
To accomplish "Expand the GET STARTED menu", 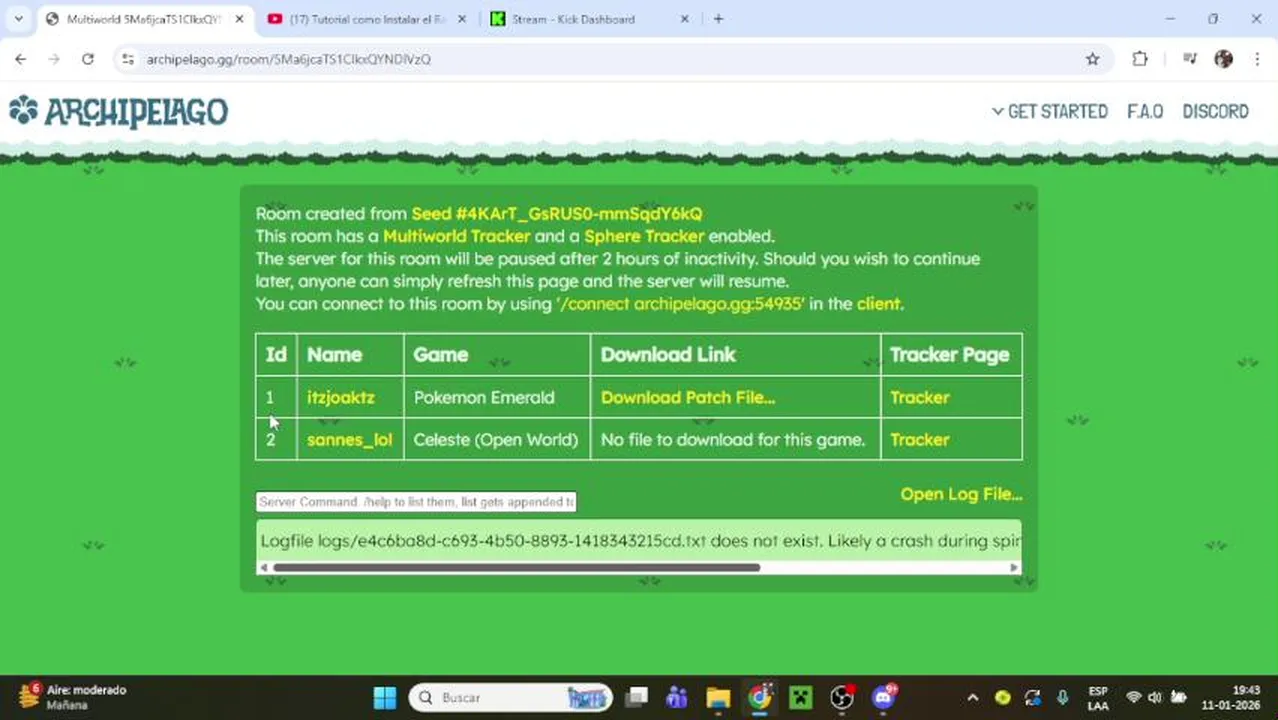I will point(1050,111).
